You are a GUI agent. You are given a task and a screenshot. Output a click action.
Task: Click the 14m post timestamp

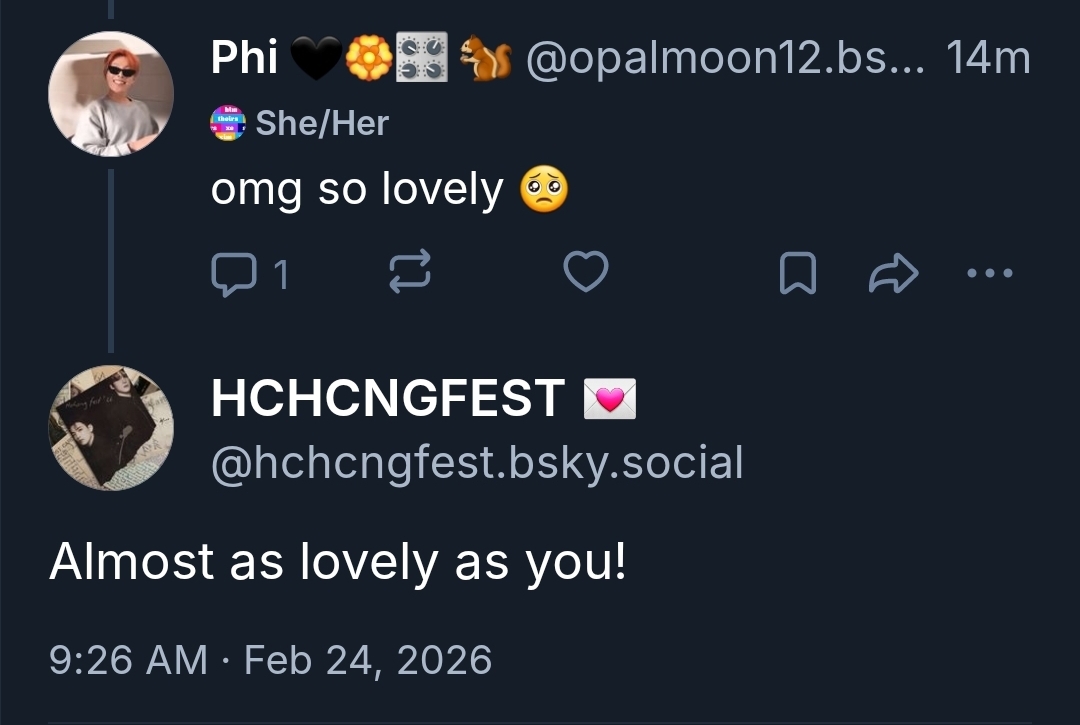(x=988, y=59)
